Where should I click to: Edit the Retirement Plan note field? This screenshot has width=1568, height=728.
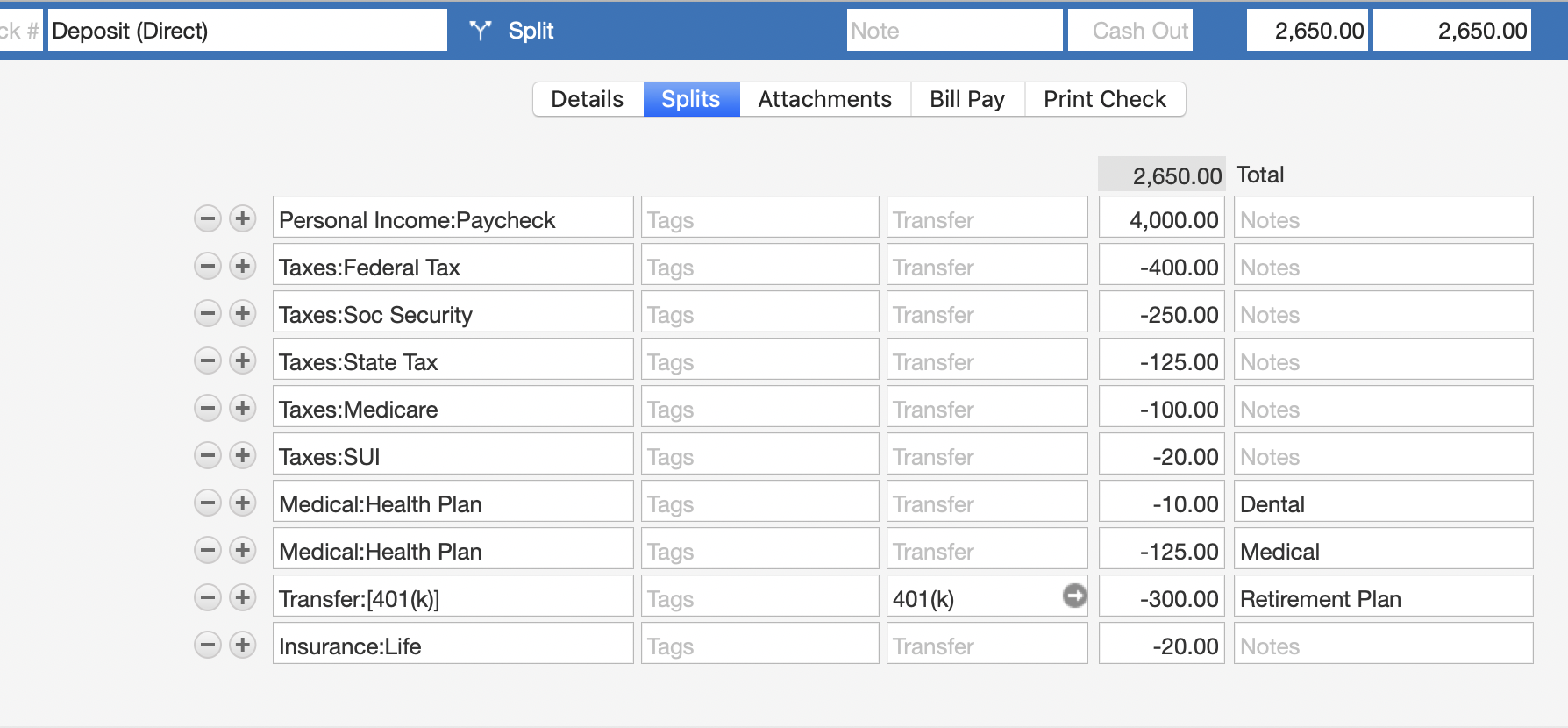1383,596
